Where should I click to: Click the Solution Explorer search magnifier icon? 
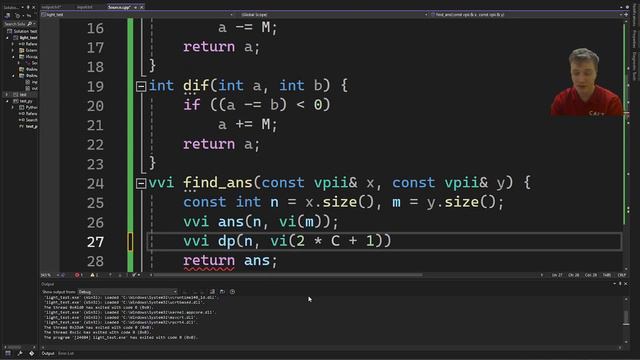(29, 24)
